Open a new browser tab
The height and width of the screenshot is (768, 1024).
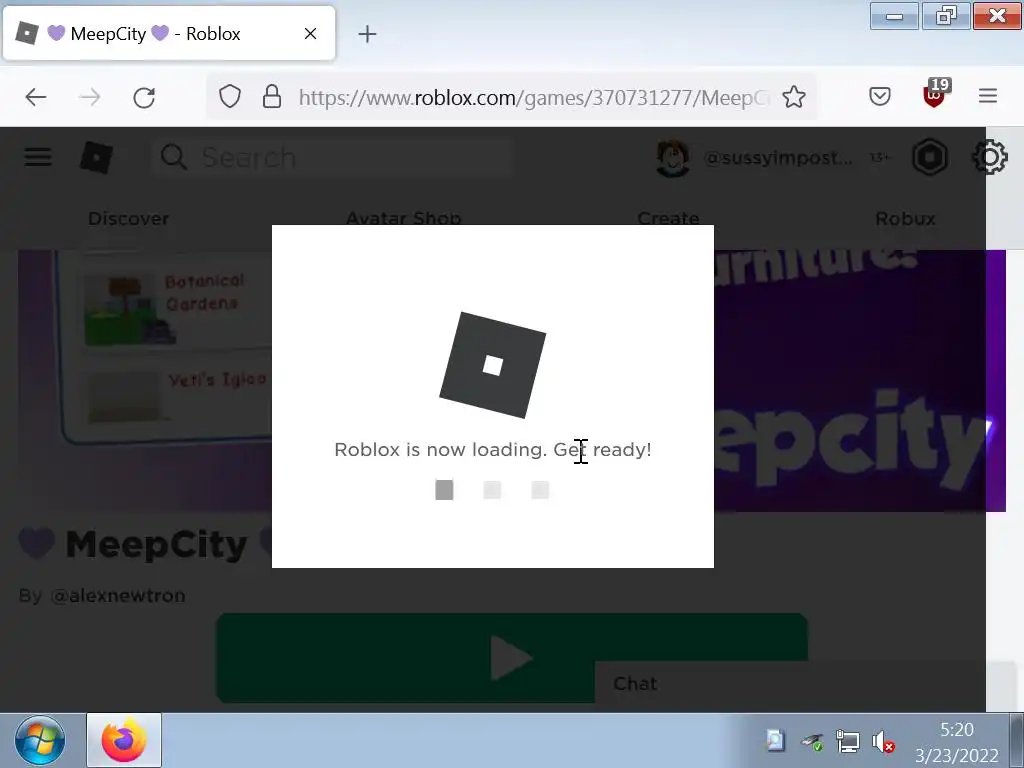367,34
